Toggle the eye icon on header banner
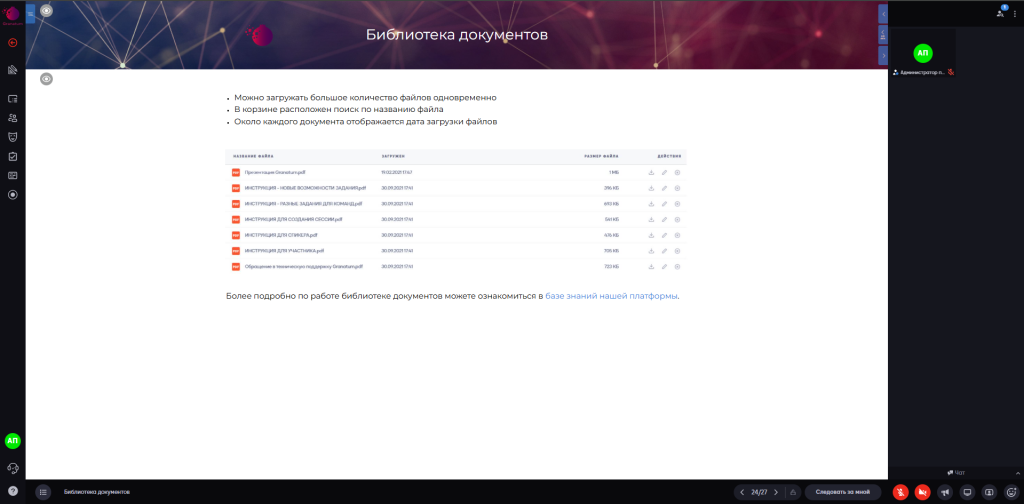 tap(46, 10)
